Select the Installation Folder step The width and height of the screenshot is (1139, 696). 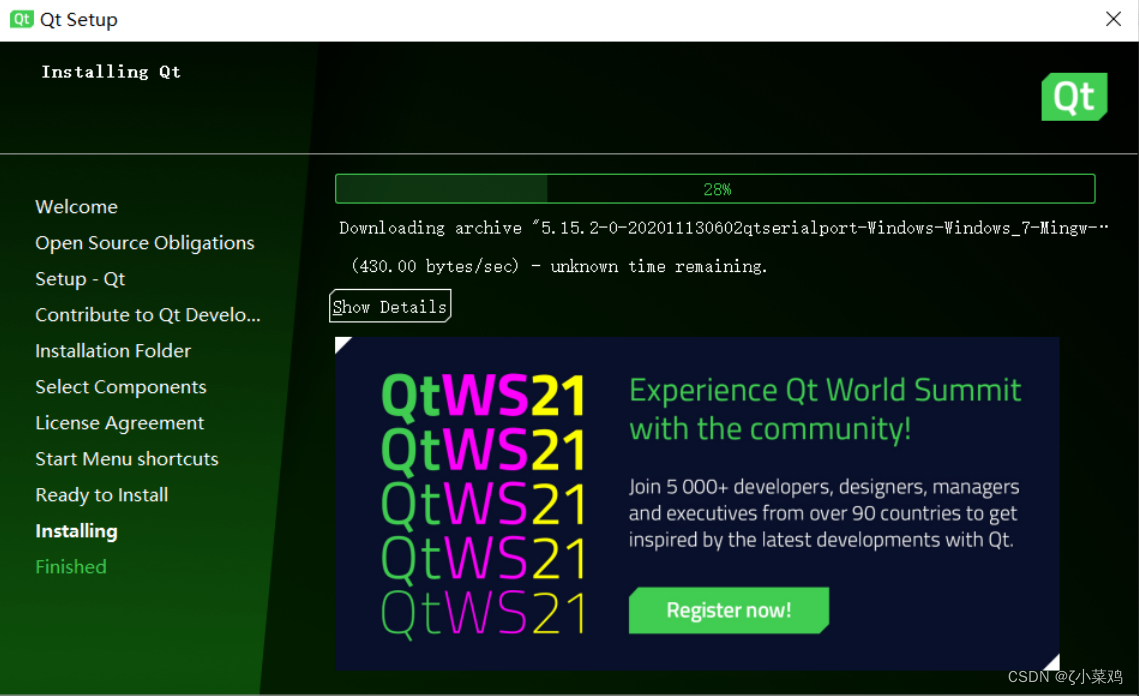pos(113,351)
